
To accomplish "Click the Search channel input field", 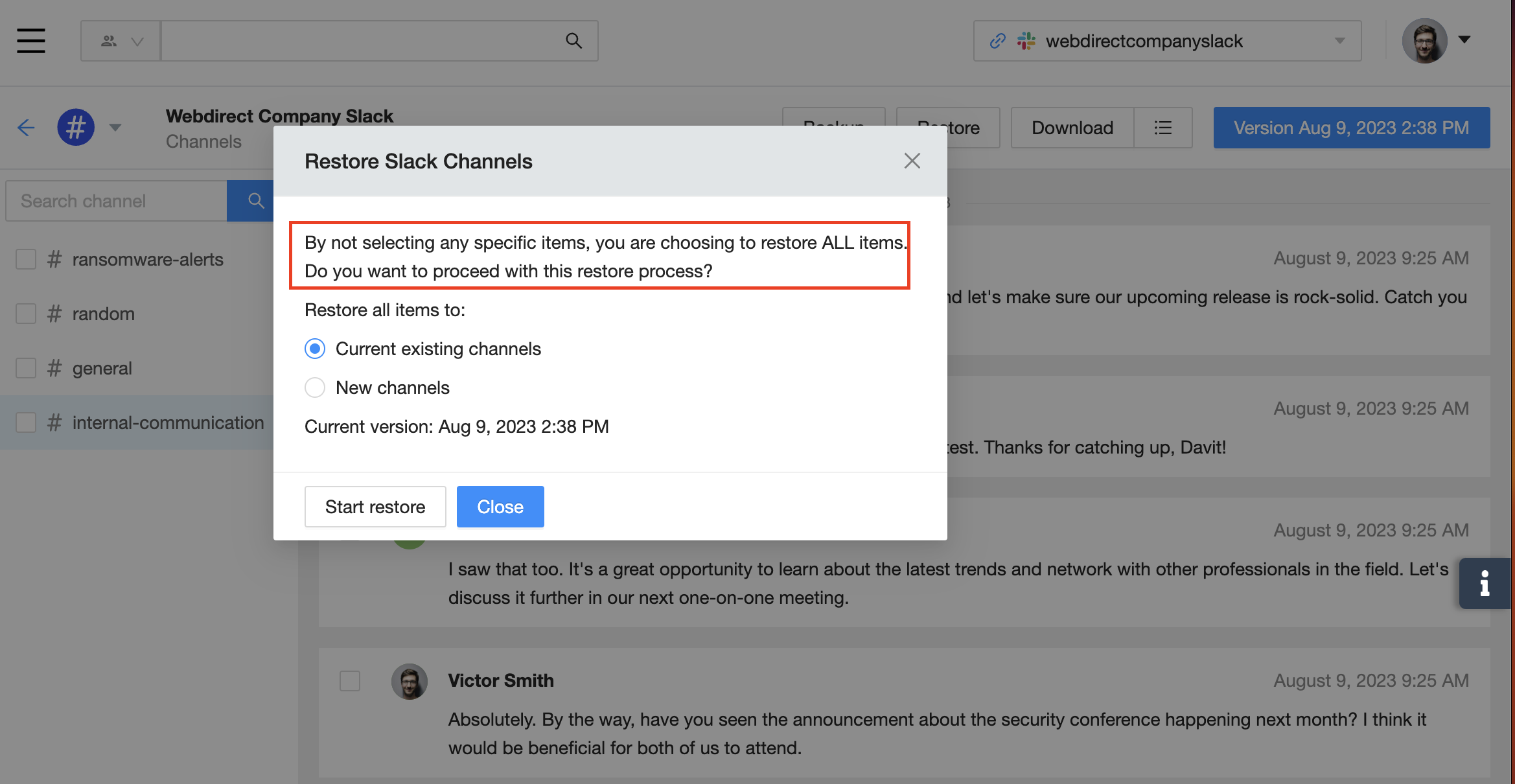I will [x=117, y=201].
